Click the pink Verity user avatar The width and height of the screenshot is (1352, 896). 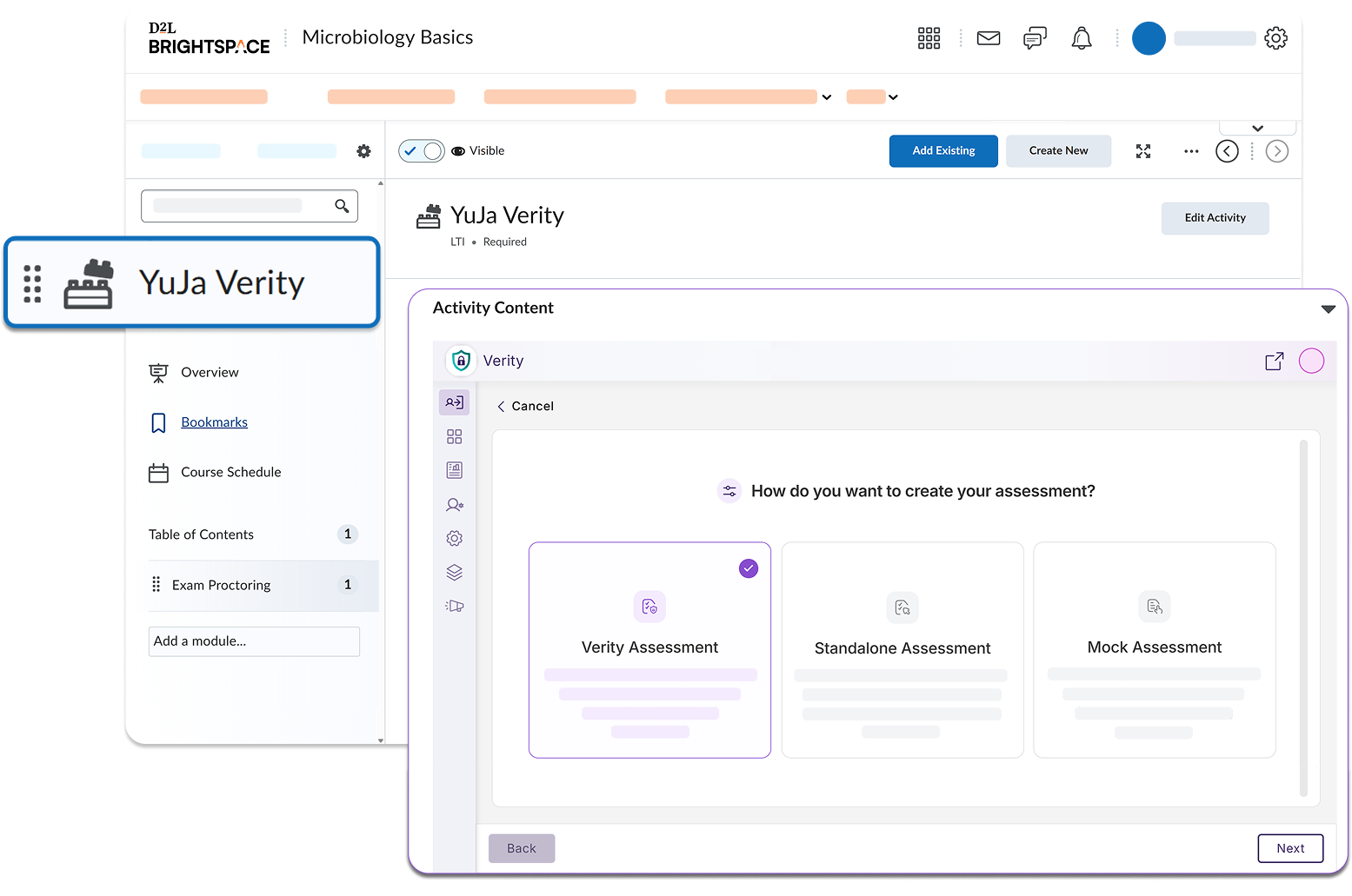coord(1311,361)
